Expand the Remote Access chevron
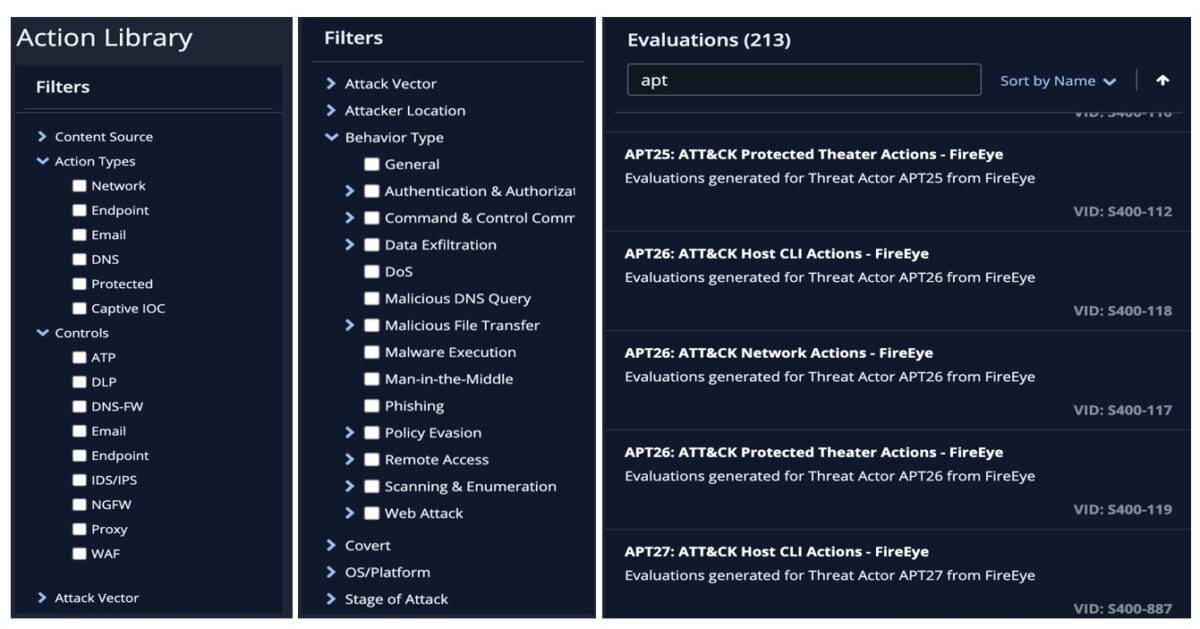The width and height of the screenshot is (1200, 629). (350, 460)
